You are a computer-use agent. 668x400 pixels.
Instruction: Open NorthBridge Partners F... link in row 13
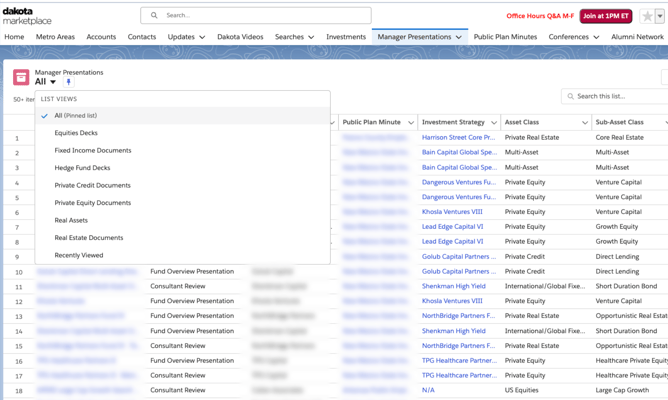458,316
